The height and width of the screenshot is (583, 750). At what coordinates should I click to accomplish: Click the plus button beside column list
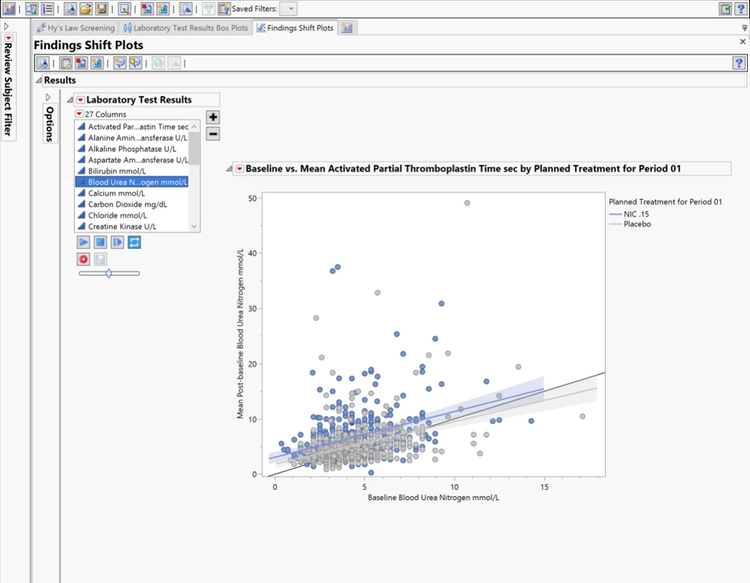[213, 117]
